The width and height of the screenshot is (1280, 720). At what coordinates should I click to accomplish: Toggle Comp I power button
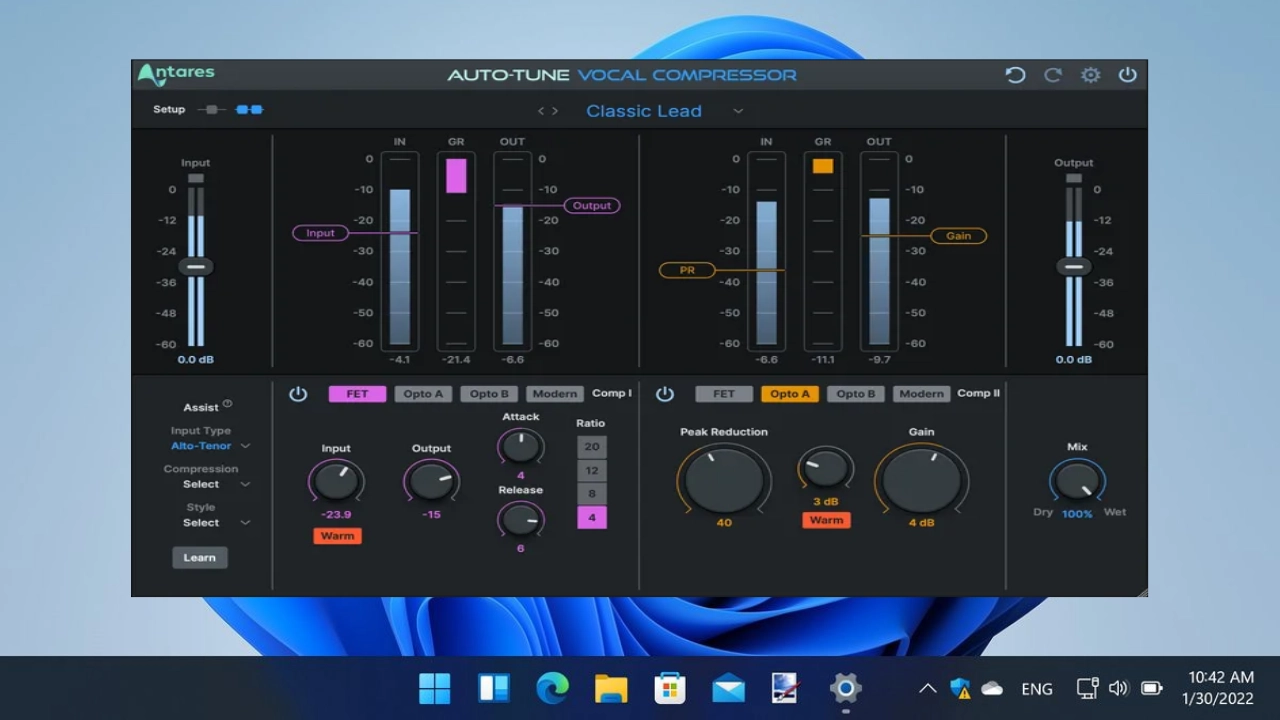point(298,394)
